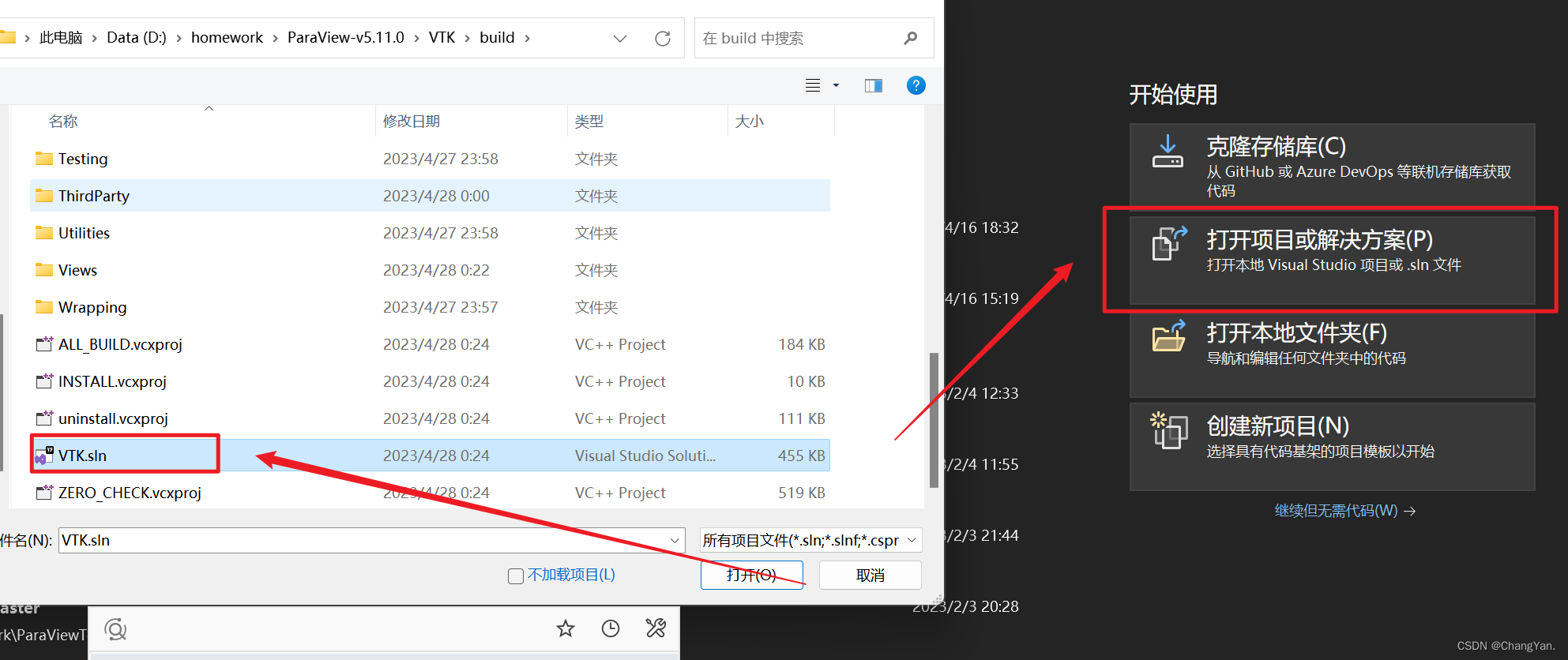Open the help question-mark icon
This screenshot has width=1568, height=660.
(916, 85)
